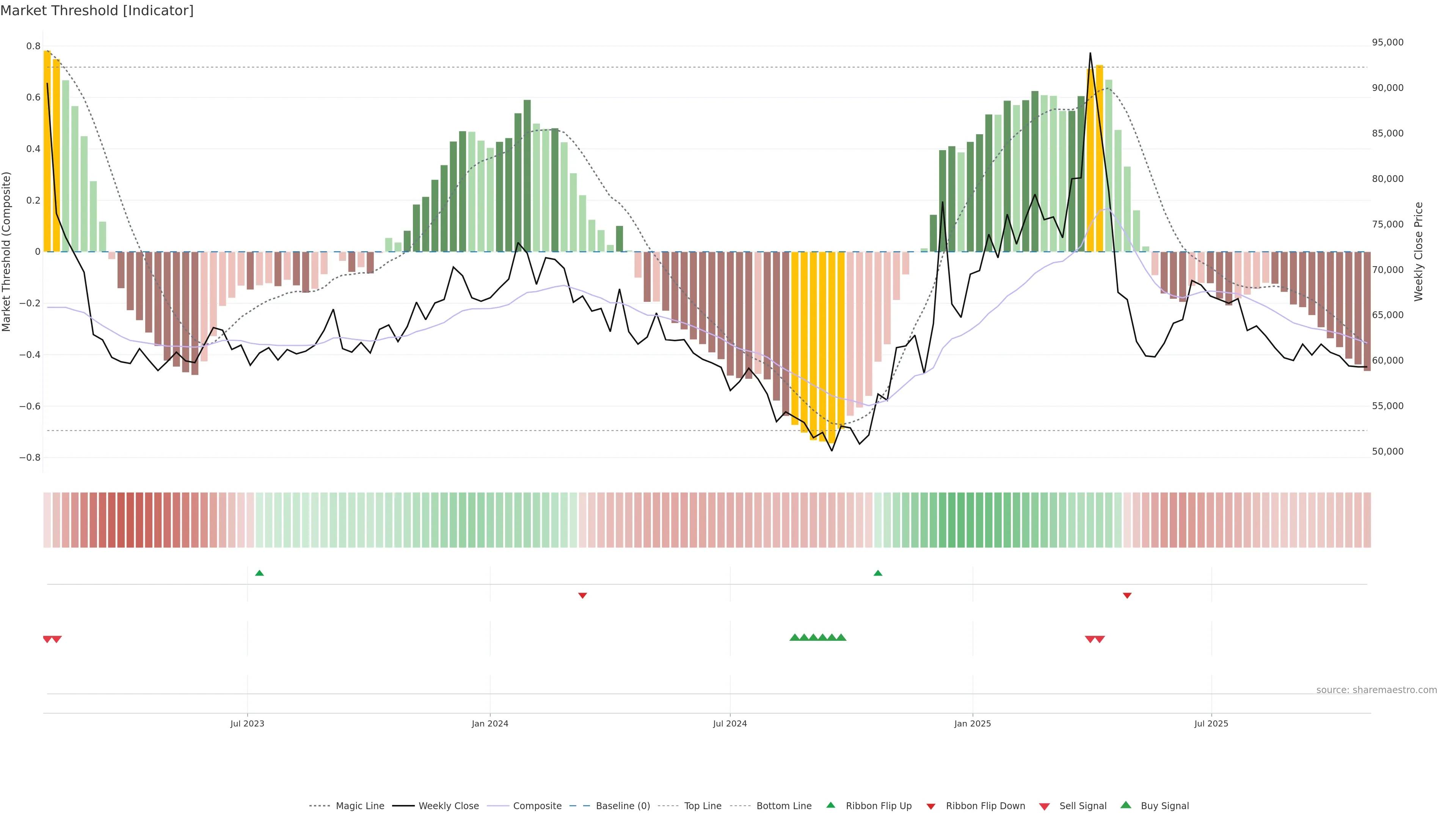Click first green buy signal triangle in cluster

coord(794,637)
